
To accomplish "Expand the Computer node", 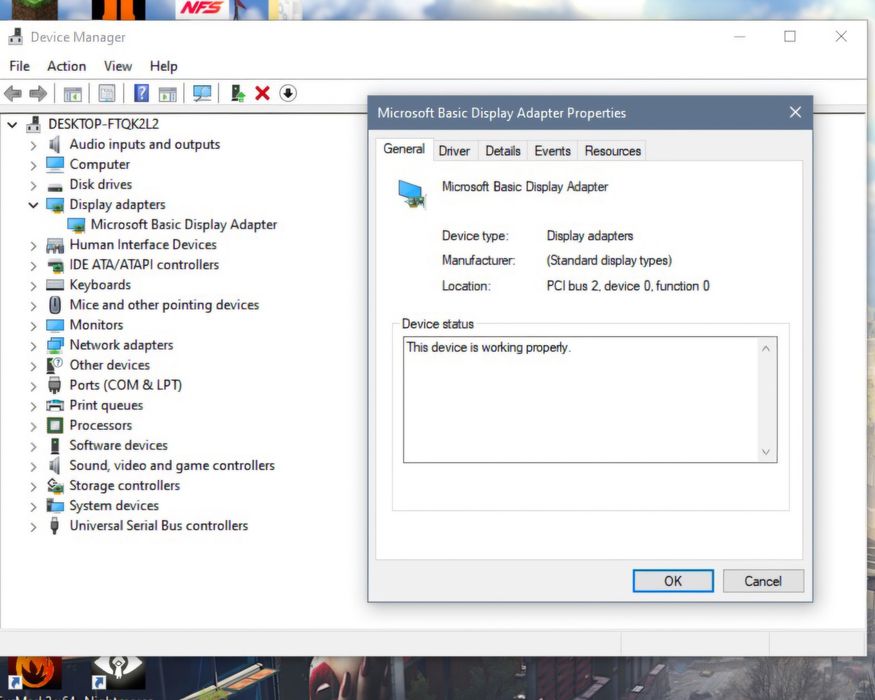I will (x=33, y=165).
